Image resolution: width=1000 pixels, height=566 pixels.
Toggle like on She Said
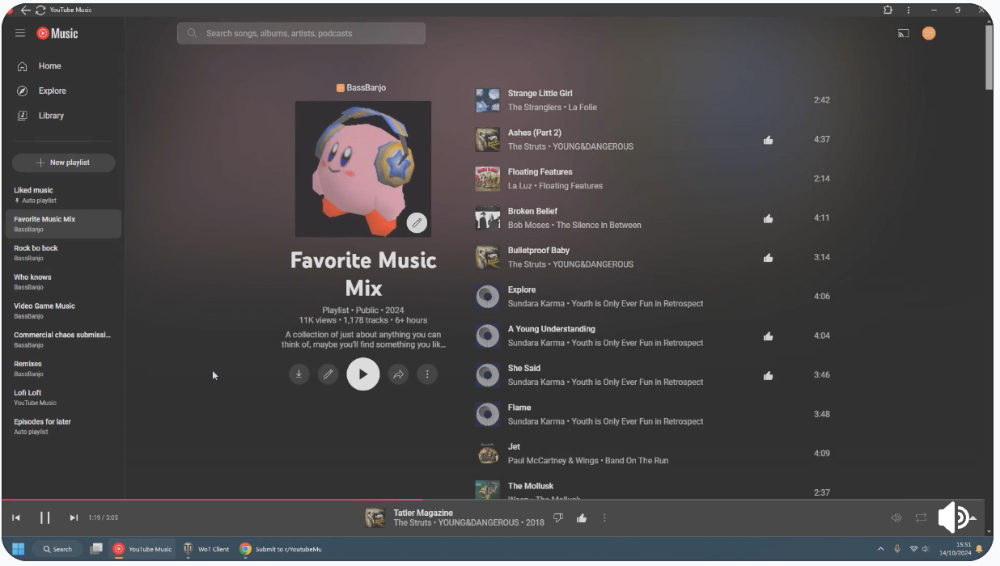pyautogui.click(x=768, y=376)
